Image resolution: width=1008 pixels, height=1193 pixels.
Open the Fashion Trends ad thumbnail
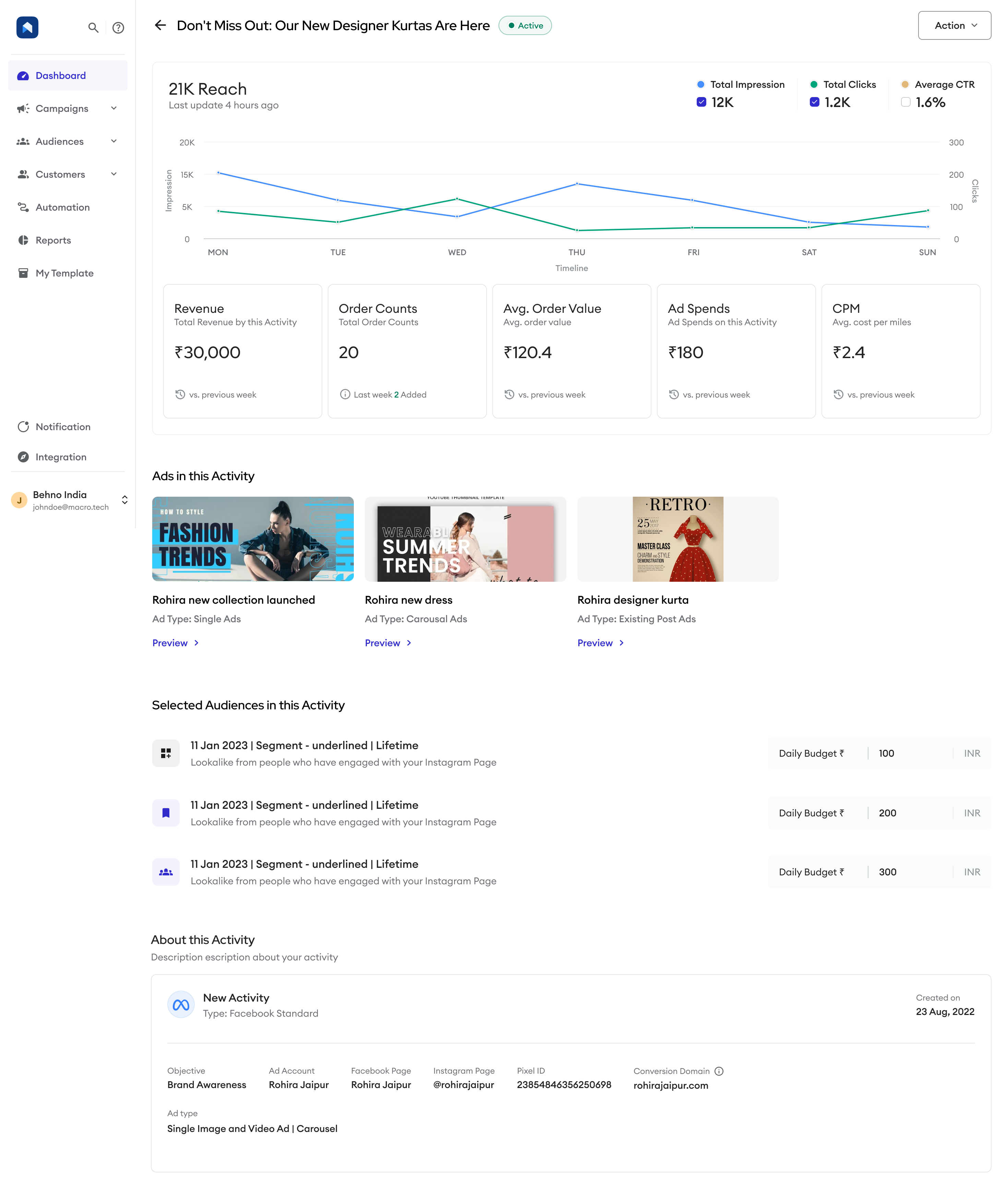(253, 539)
